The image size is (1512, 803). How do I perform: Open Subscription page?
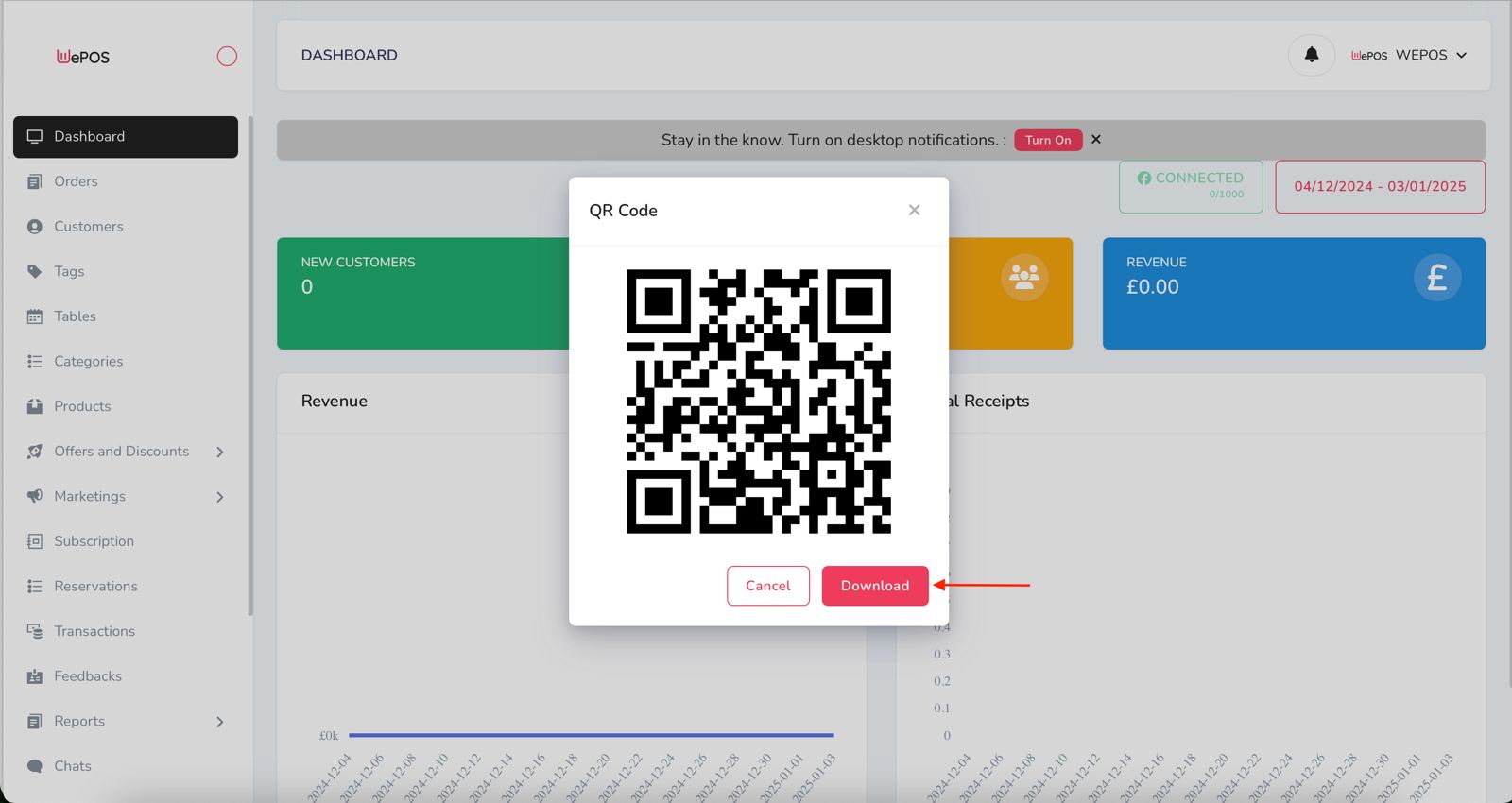94,541
